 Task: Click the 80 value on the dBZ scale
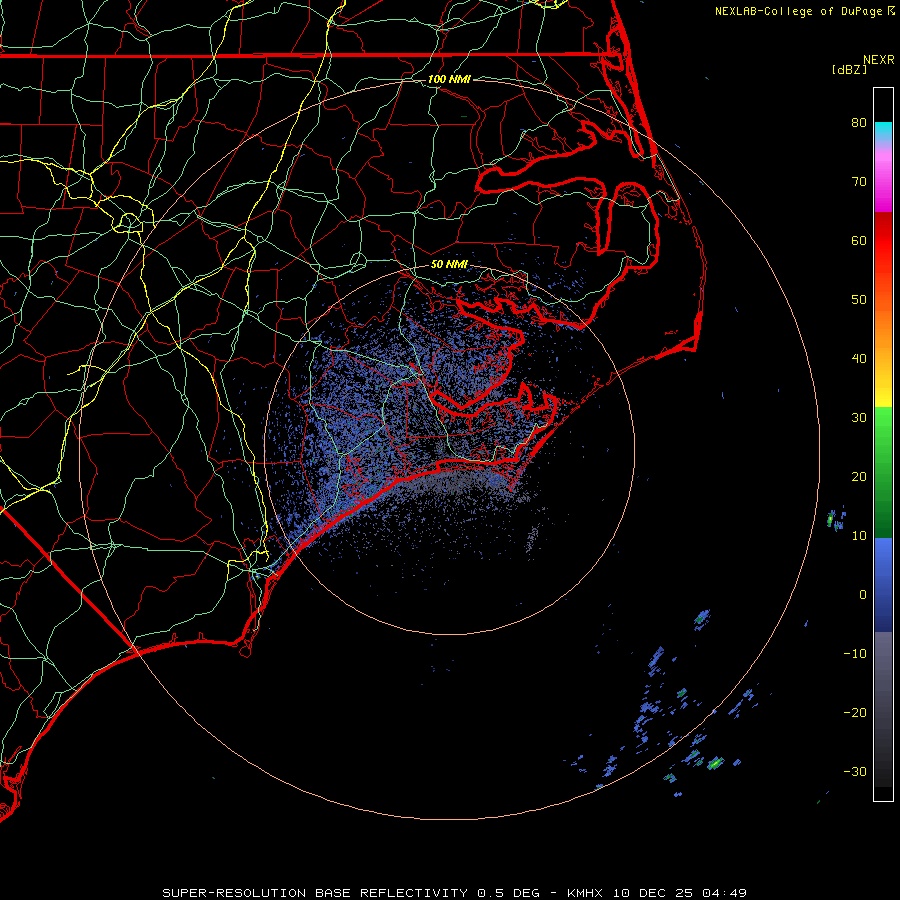(859, 123)
